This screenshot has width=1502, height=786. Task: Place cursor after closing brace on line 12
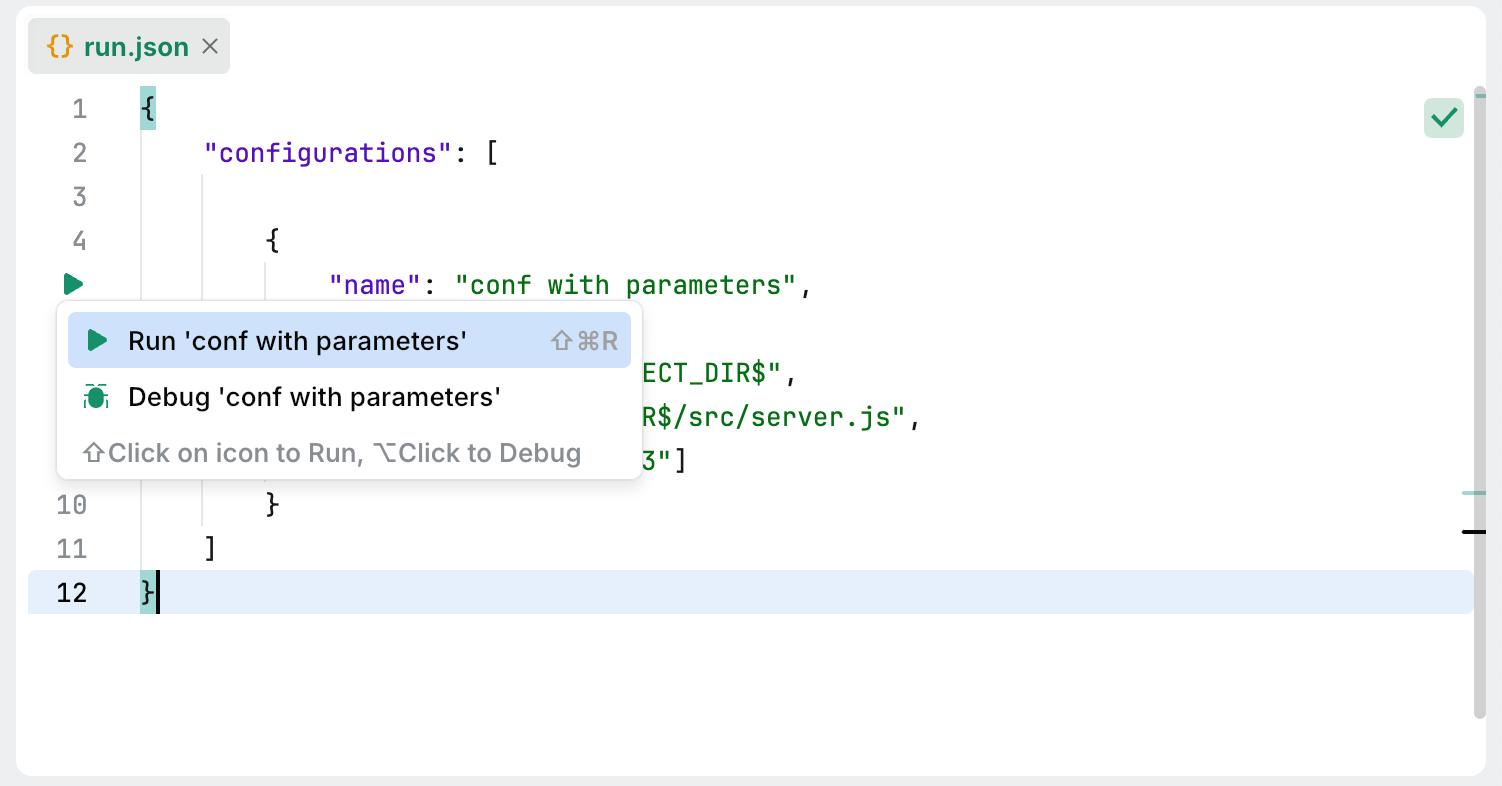[x=158, y=593]
